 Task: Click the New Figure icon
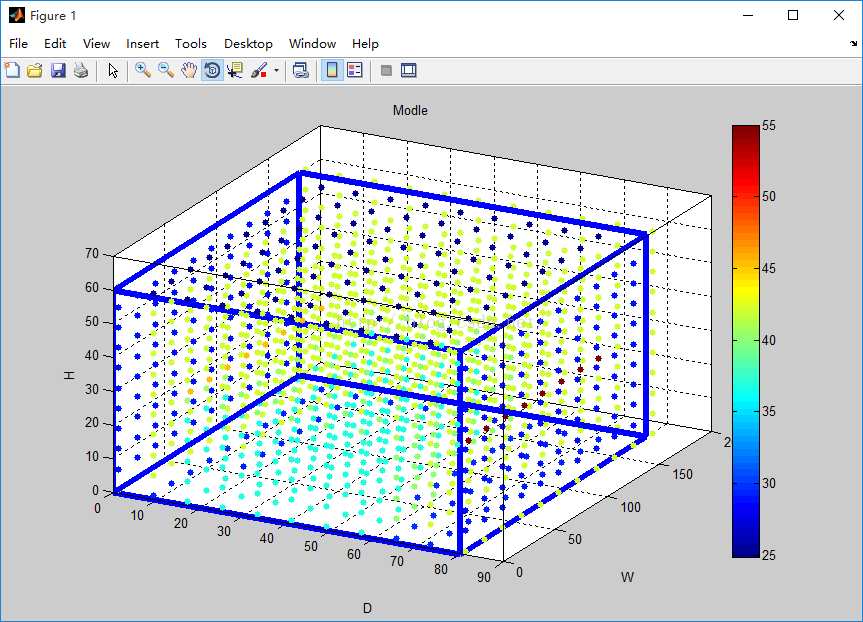pyautogui.click(x=12, y=70)
